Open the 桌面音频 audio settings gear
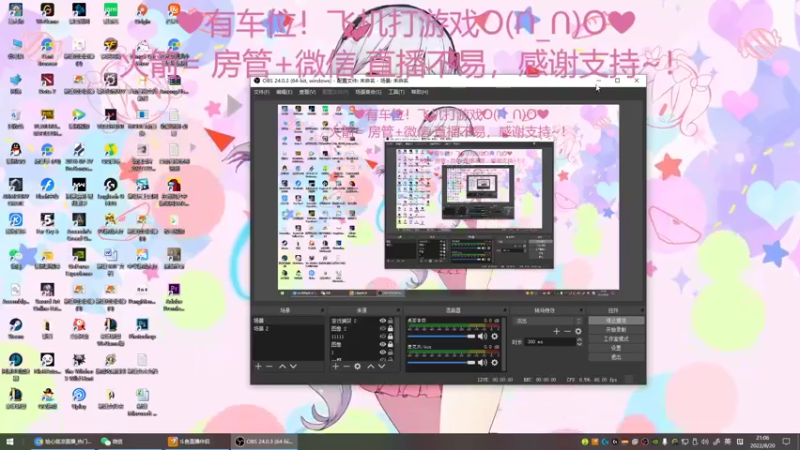 pyautogui.click(x=494, y=336)
